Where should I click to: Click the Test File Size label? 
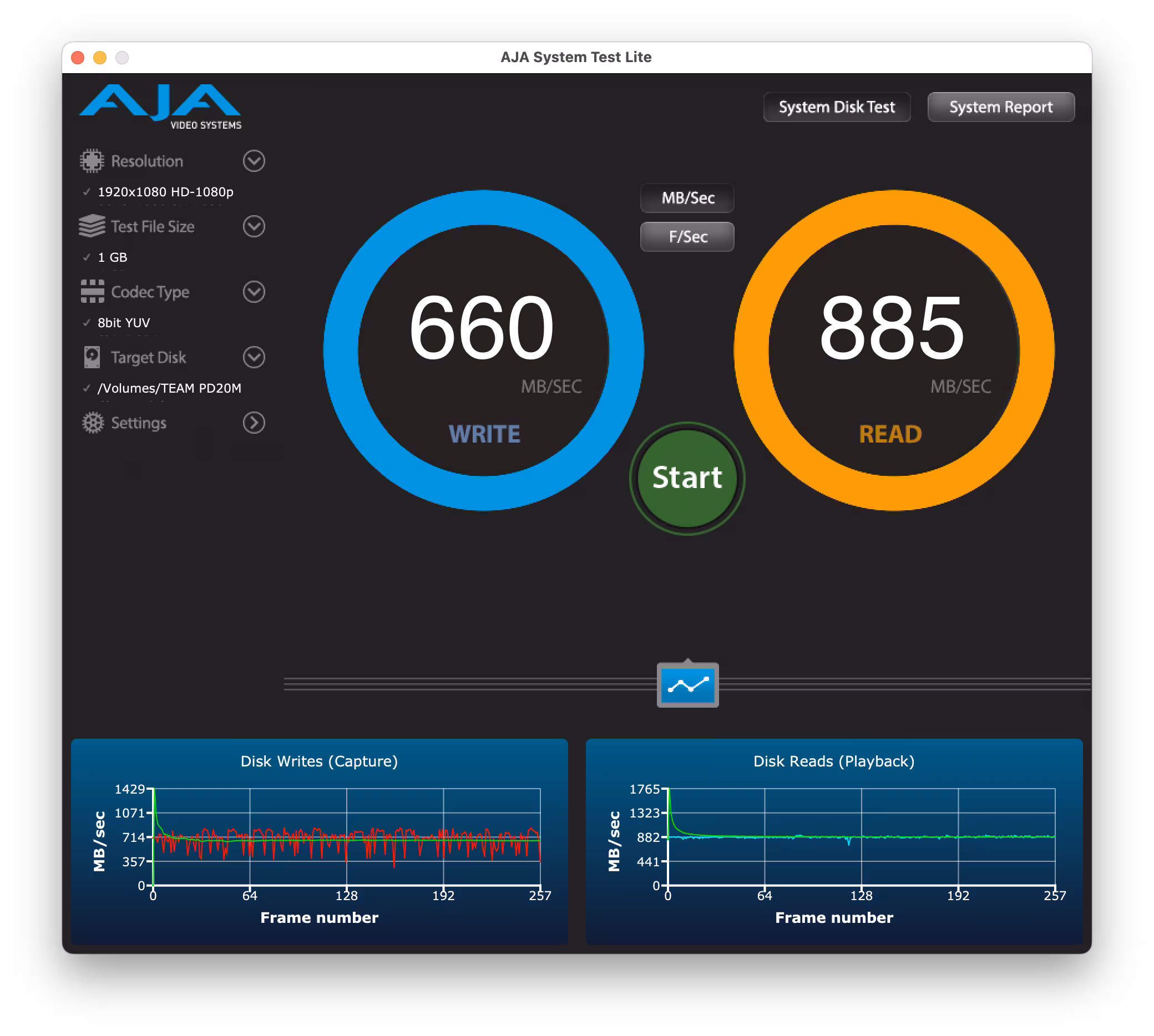(153, 226)
